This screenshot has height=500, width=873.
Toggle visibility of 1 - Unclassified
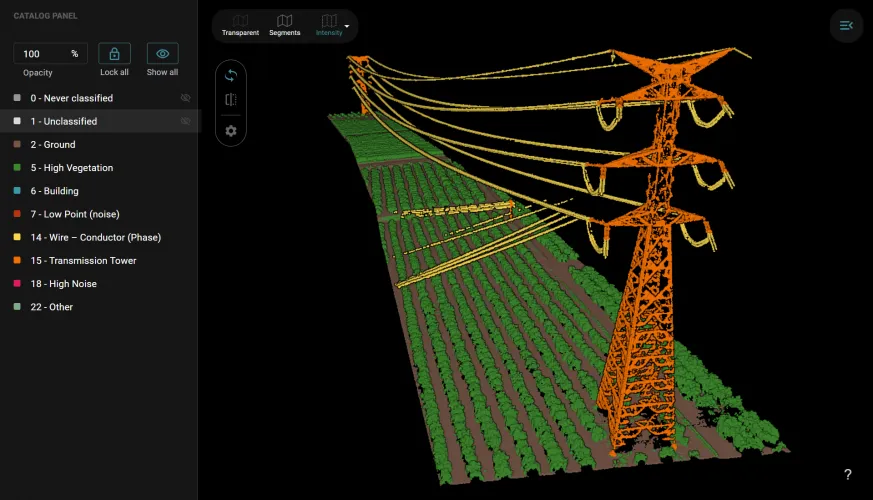pos(185,121)
